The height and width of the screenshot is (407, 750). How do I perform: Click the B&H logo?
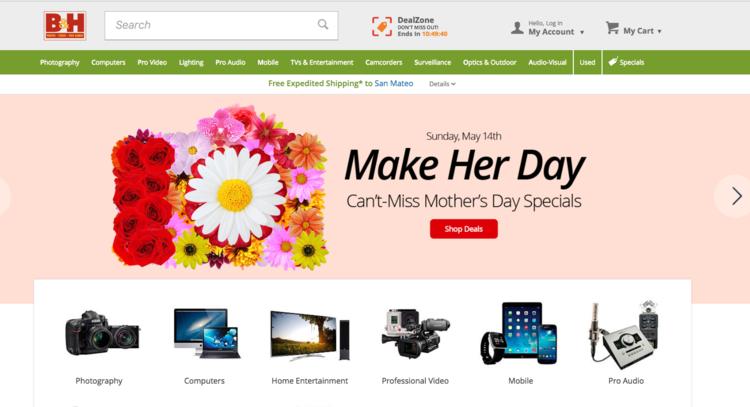(65, 26)
